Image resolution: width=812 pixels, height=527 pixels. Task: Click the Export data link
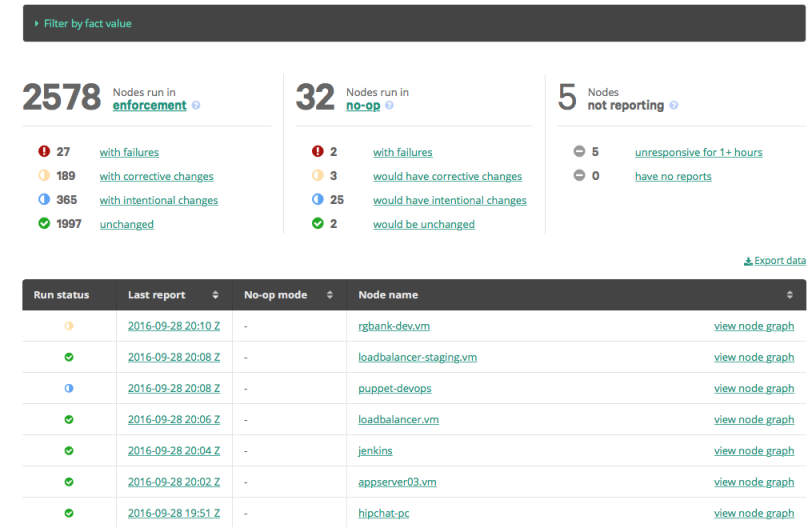tap(780, 260)
